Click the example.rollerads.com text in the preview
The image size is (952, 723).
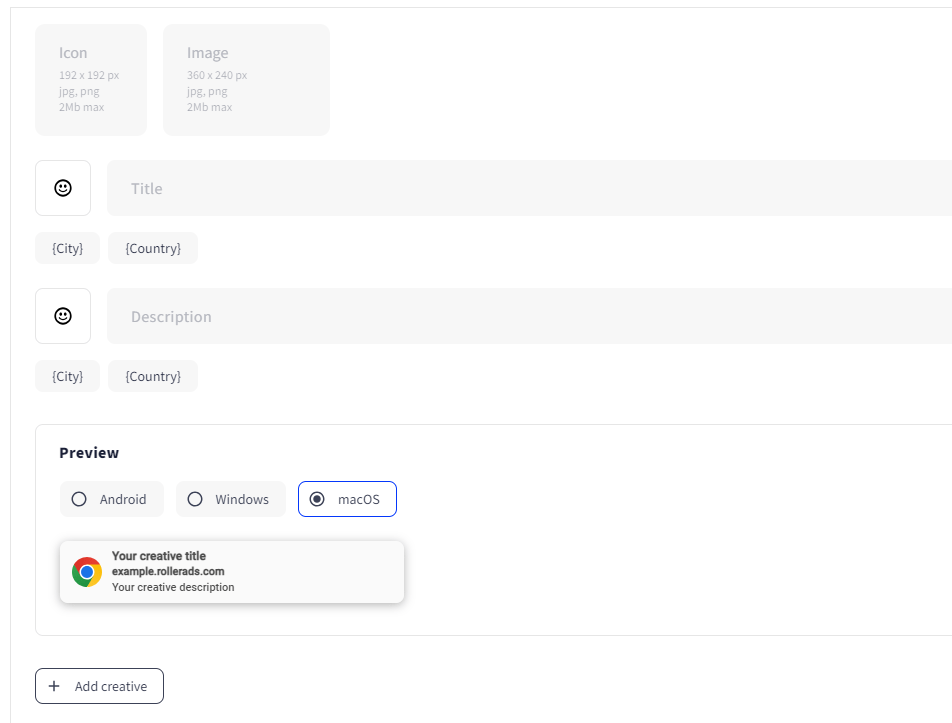pos(168,571)
